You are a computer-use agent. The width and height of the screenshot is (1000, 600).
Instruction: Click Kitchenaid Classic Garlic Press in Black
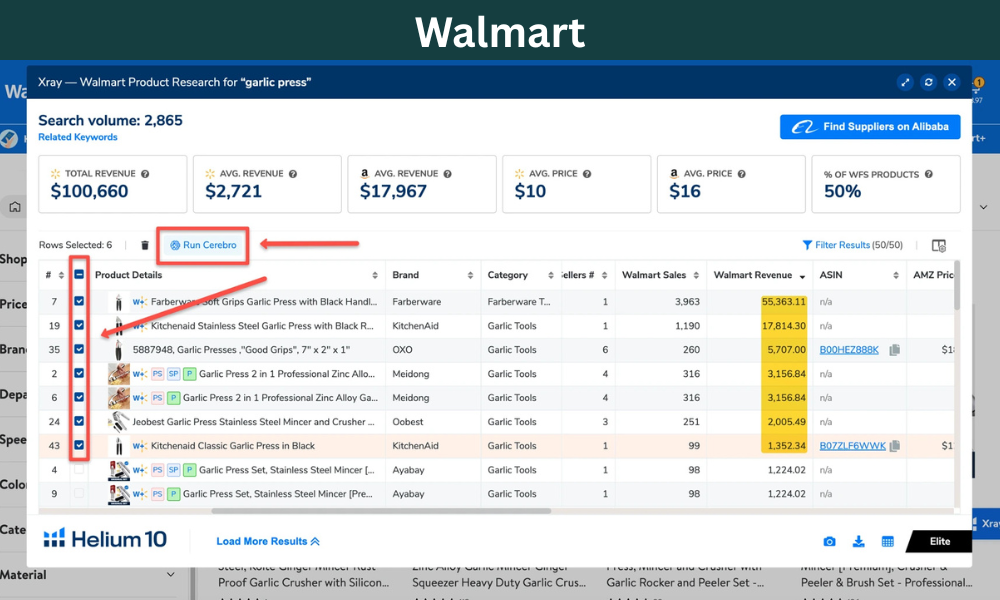[x=233, y=446]
